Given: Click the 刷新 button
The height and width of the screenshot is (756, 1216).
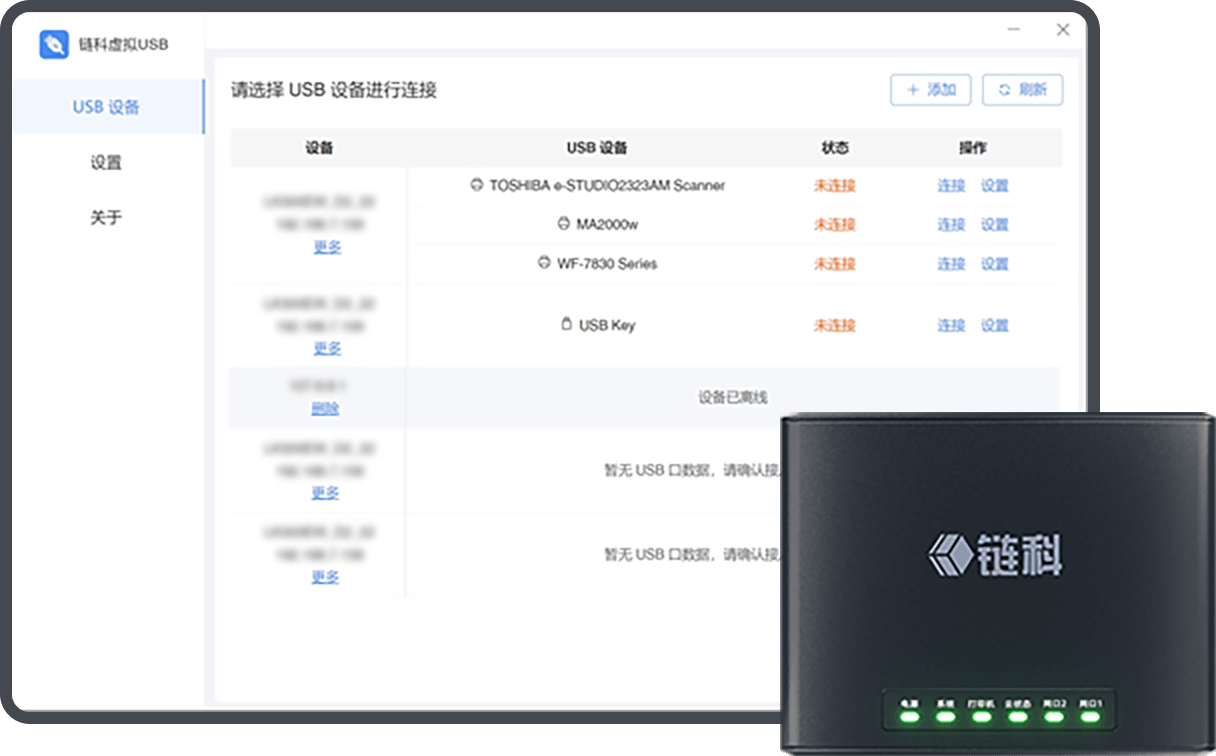Looking at the screenshot, I should pos(1022,90).
